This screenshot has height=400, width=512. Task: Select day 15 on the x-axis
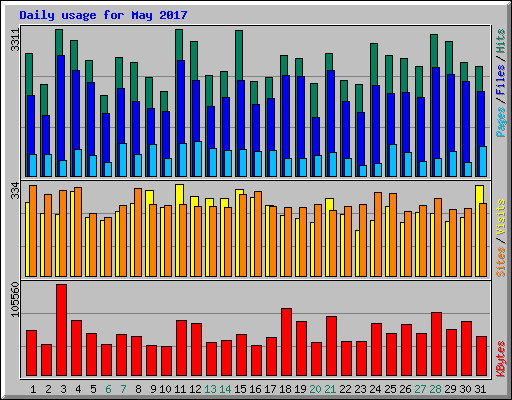point(240,389)
